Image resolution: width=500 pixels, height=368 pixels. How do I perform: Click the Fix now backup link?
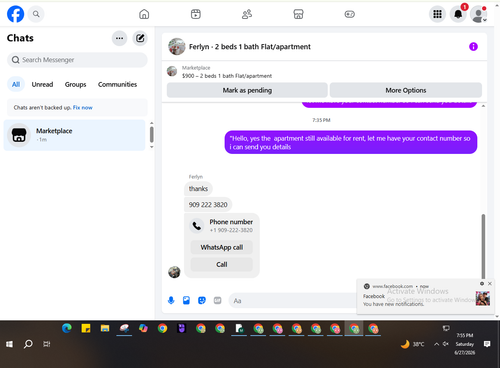click(83, 108)
